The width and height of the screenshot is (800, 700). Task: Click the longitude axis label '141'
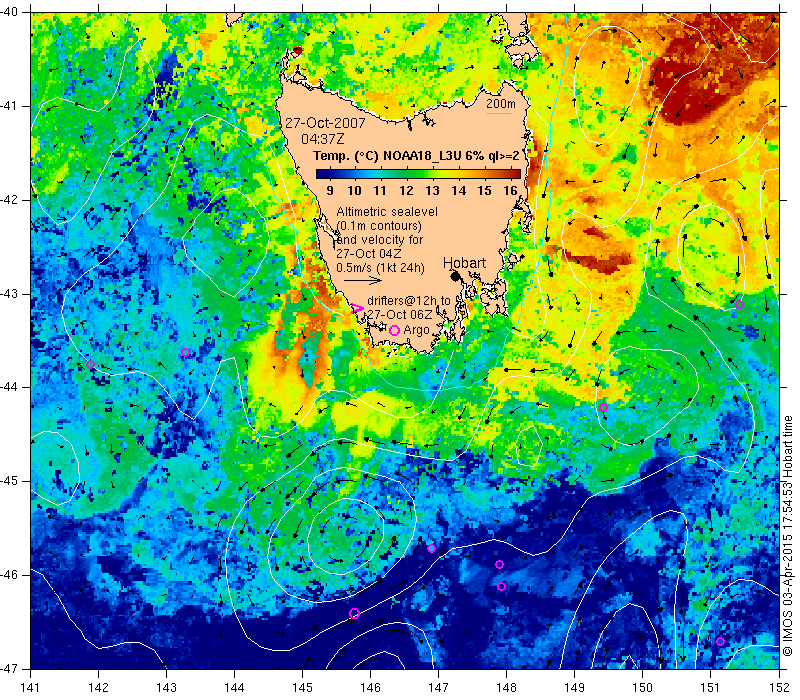tap(31, 687)
